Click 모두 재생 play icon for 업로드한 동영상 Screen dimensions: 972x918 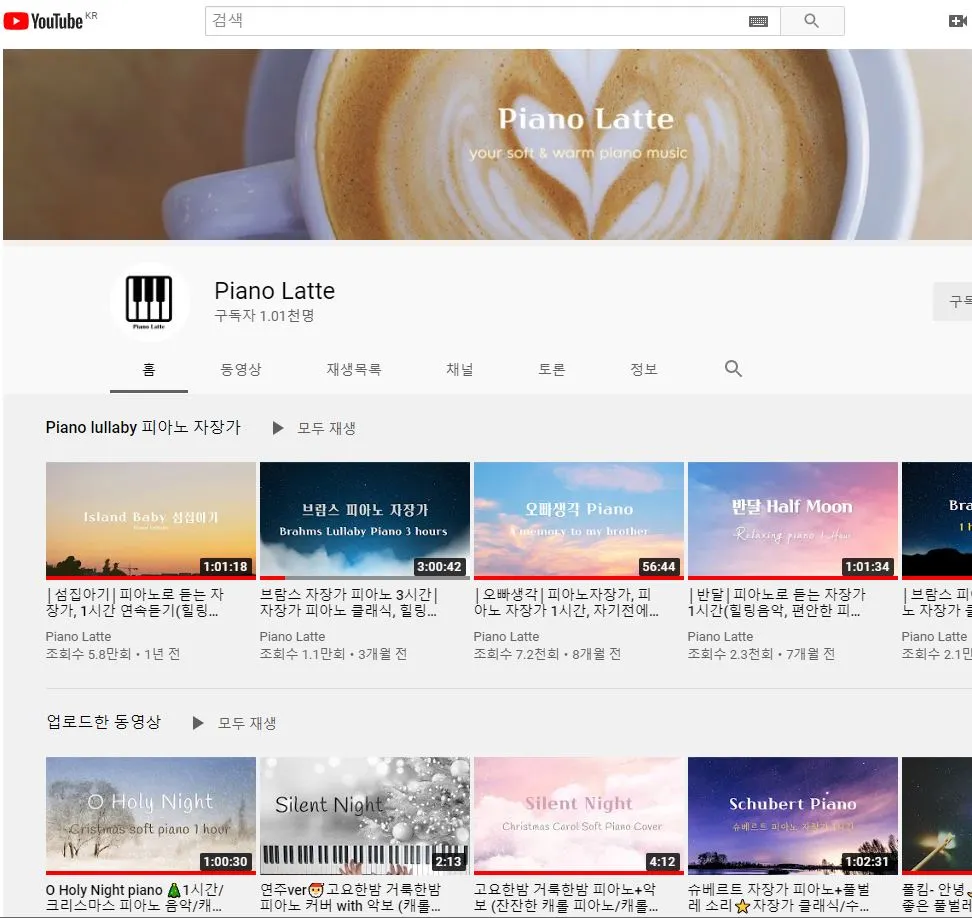coord(197,722)
